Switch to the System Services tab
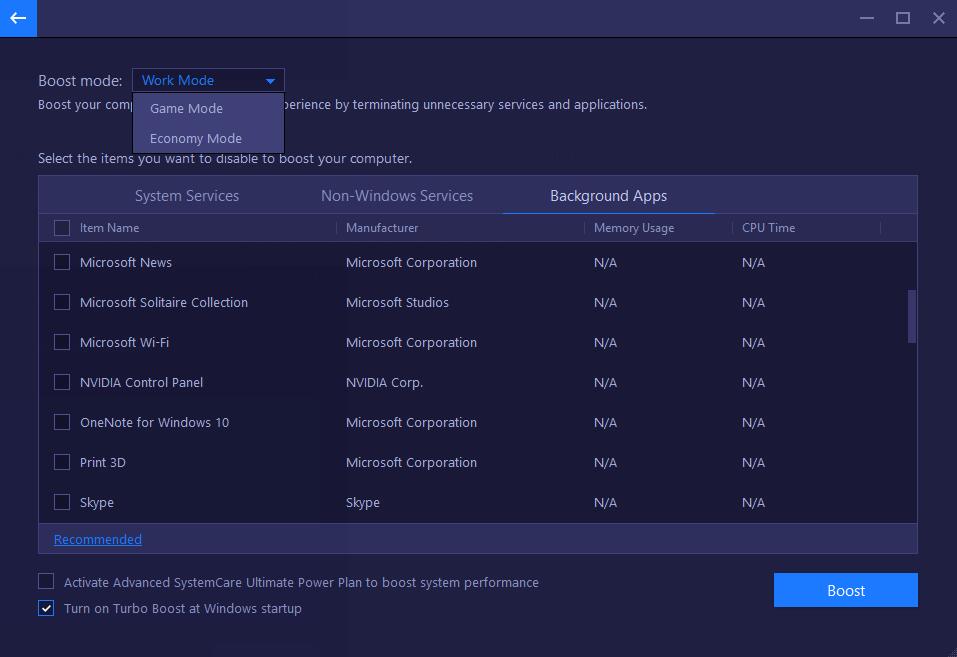The width and height of the screenshot is (957, 657). coord(187,196)
